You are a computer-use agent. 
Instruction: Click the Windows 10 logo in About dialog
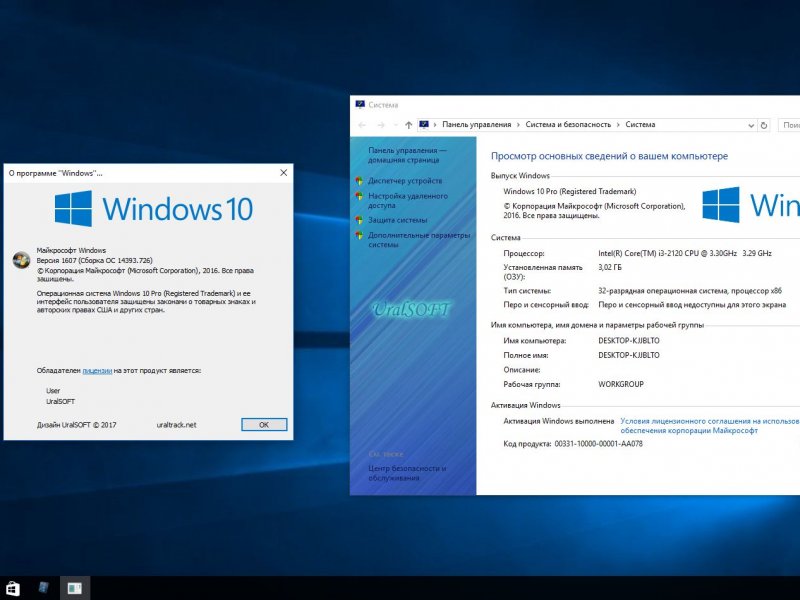coord(154,209)
